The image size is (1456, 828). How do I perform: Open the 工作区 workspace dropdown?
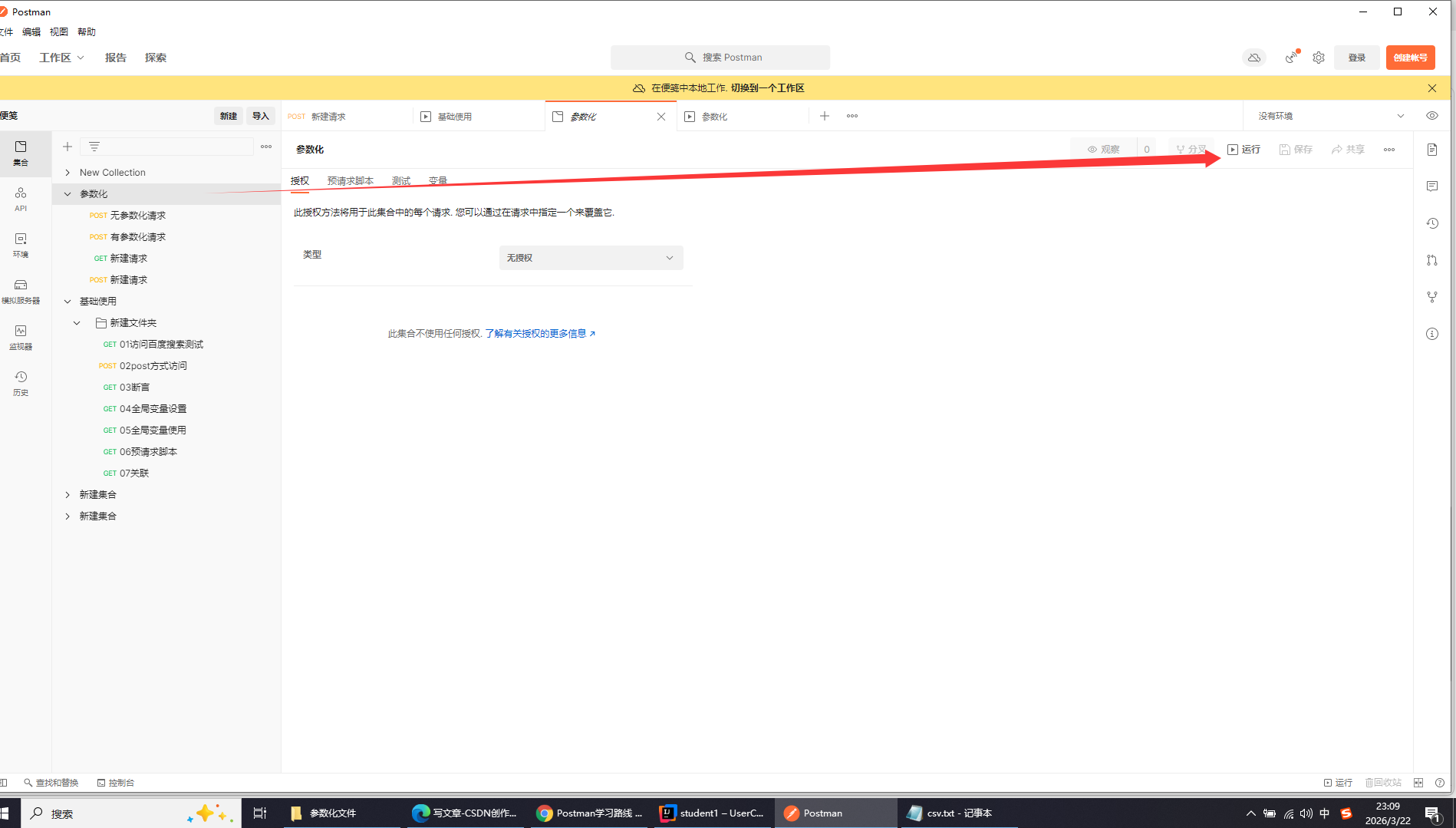tap(62, 58)
